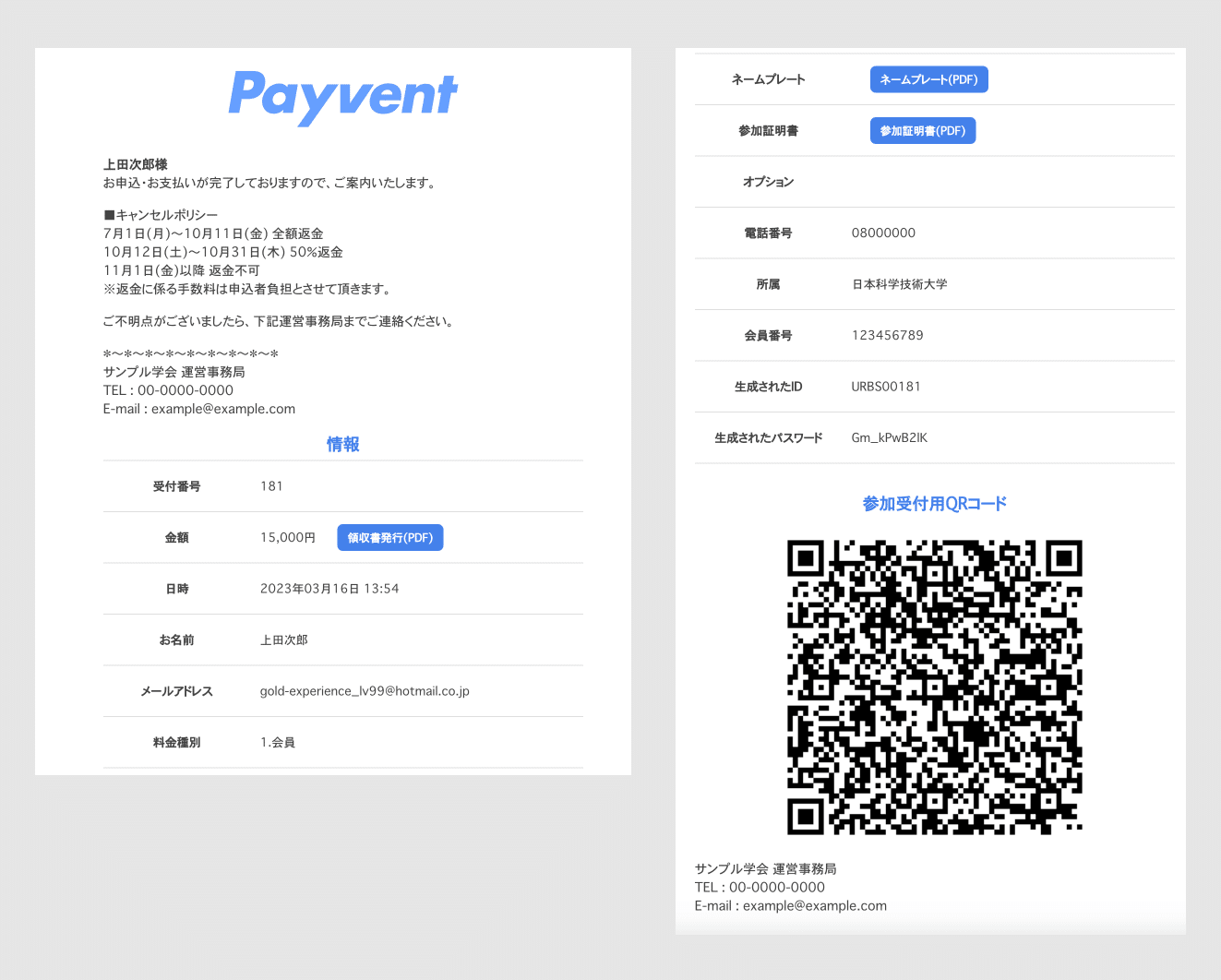Select the amount 15,000円
1221x980 pixels.
[288, 538]
